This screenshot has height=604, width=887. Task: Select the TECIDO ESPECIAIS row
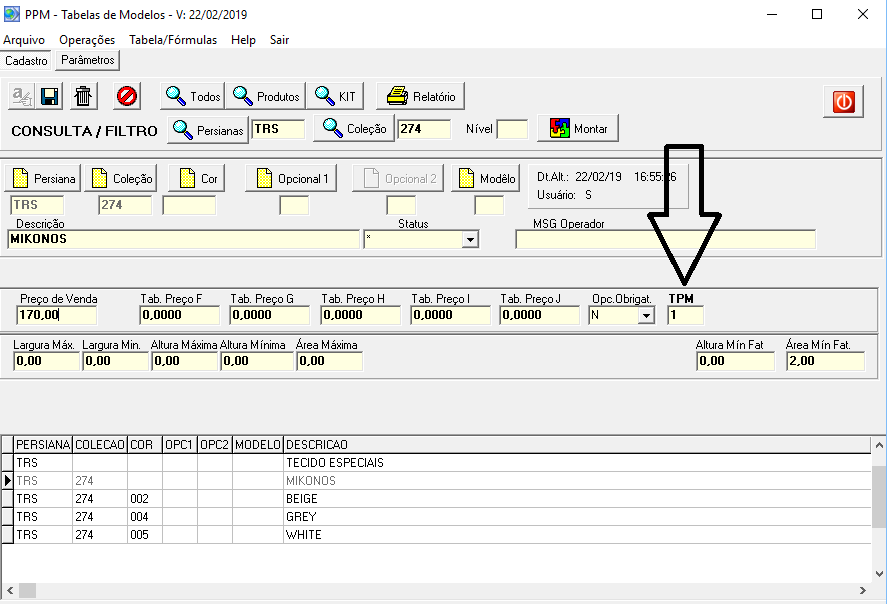pyautogui.click(x=436, y=463)
